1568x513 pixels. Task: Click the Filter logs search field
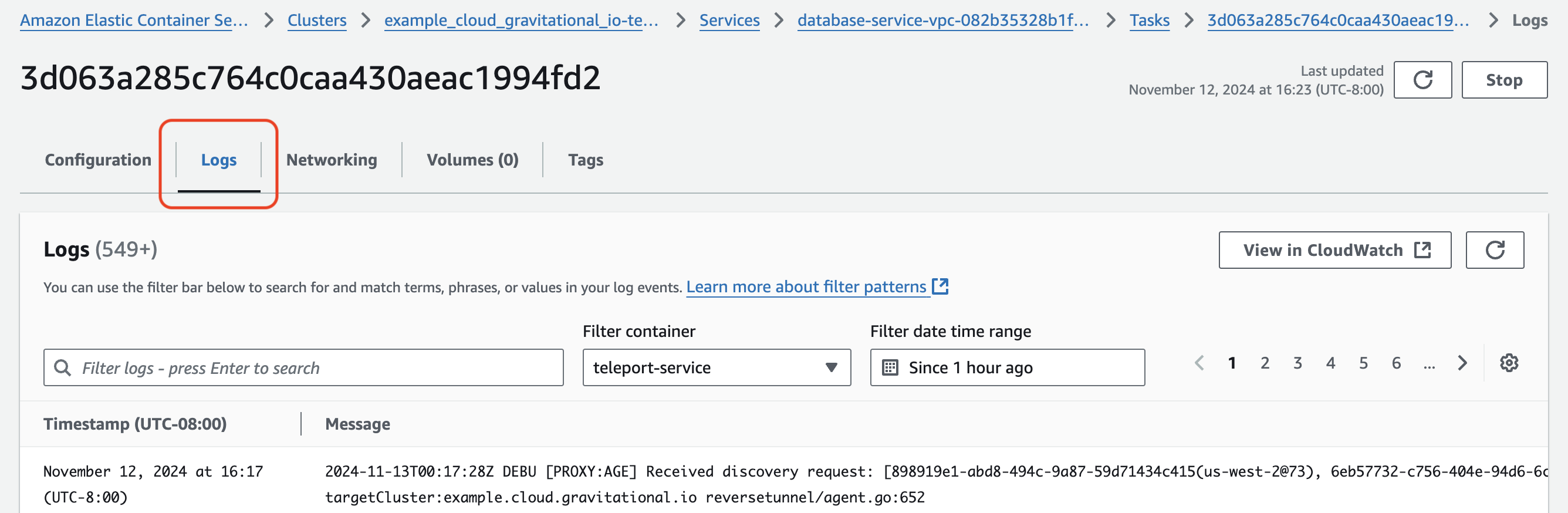tap(316, 367)
